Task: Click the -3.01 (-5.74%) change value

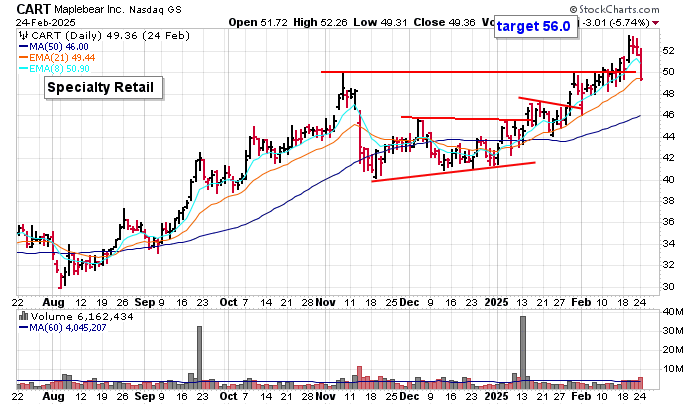Action: (614, 23)
